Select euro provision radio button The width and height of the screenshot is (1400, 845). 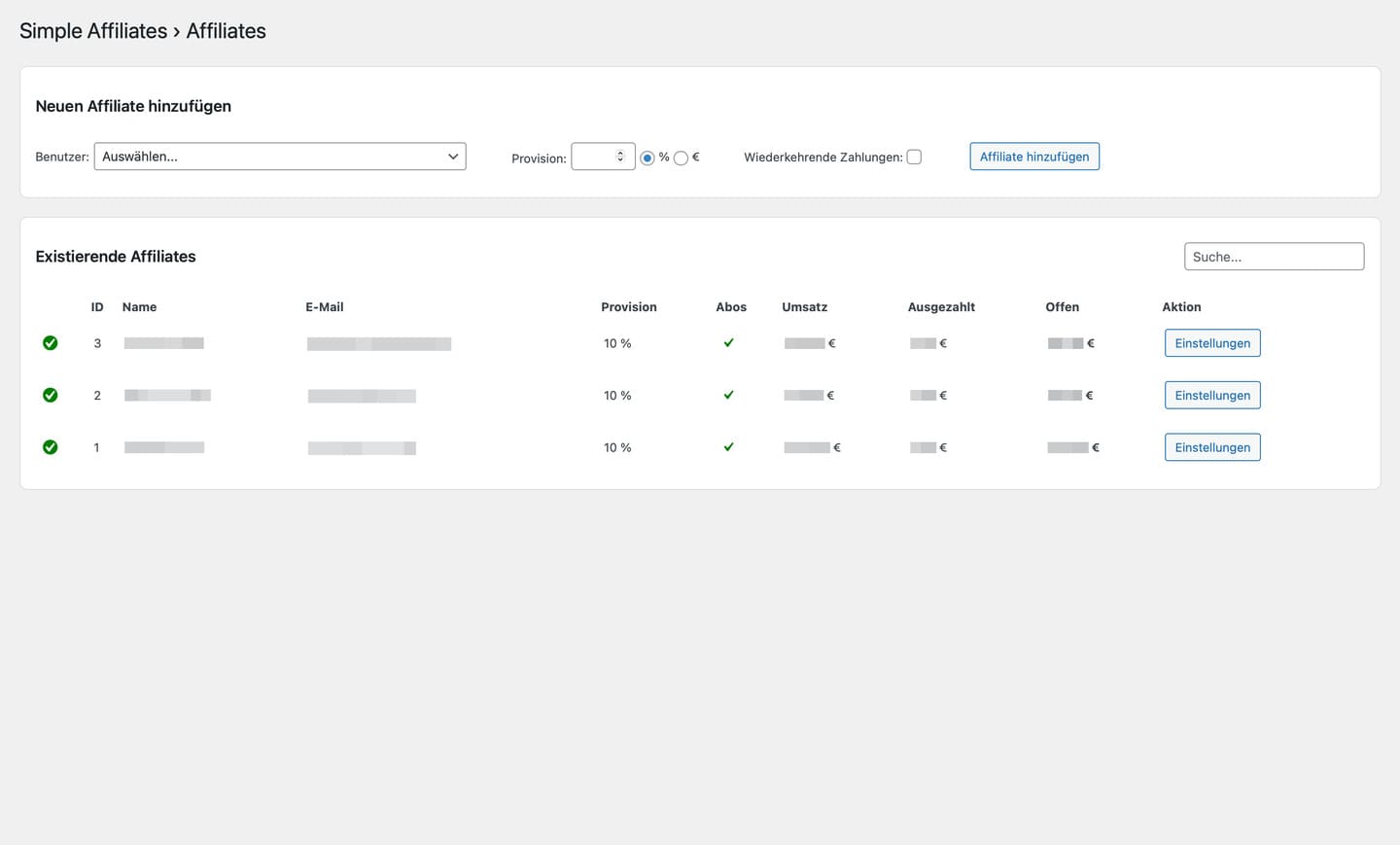681,158
